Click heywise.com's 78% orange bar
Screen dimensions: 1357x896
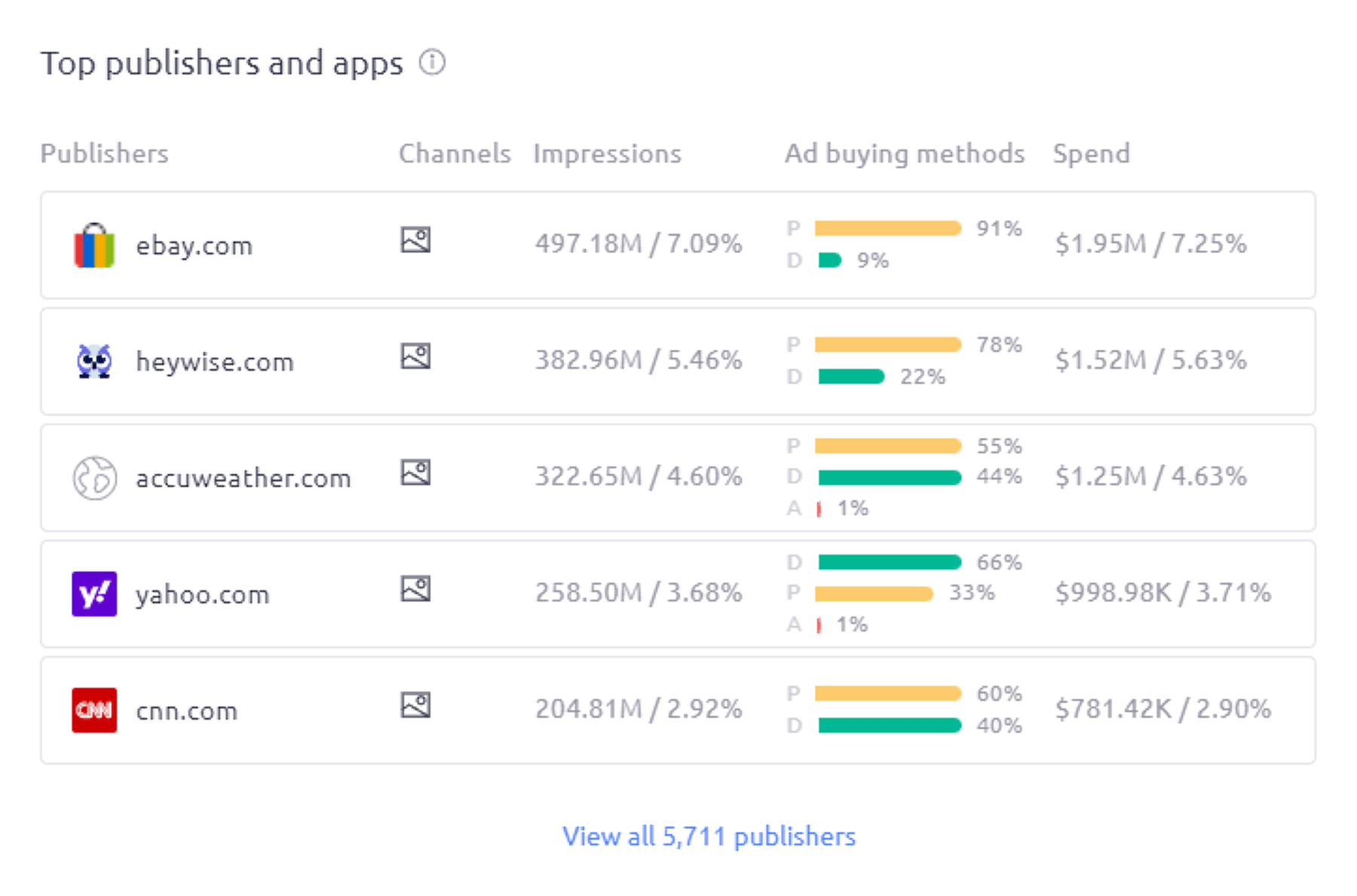click(x=888, y=344)
